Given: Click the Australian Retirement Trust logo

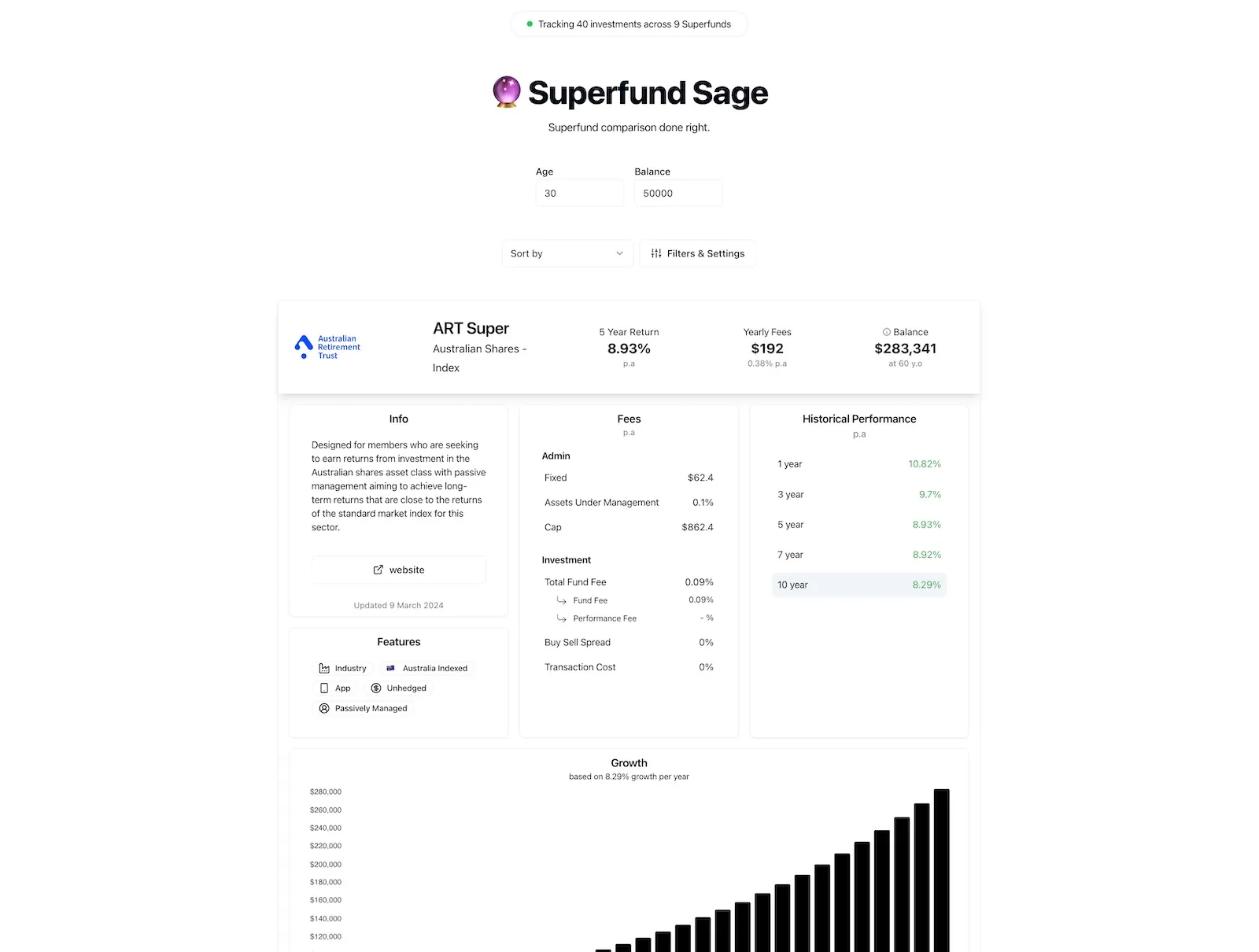Looking at the screenshot, I should 326,346.
